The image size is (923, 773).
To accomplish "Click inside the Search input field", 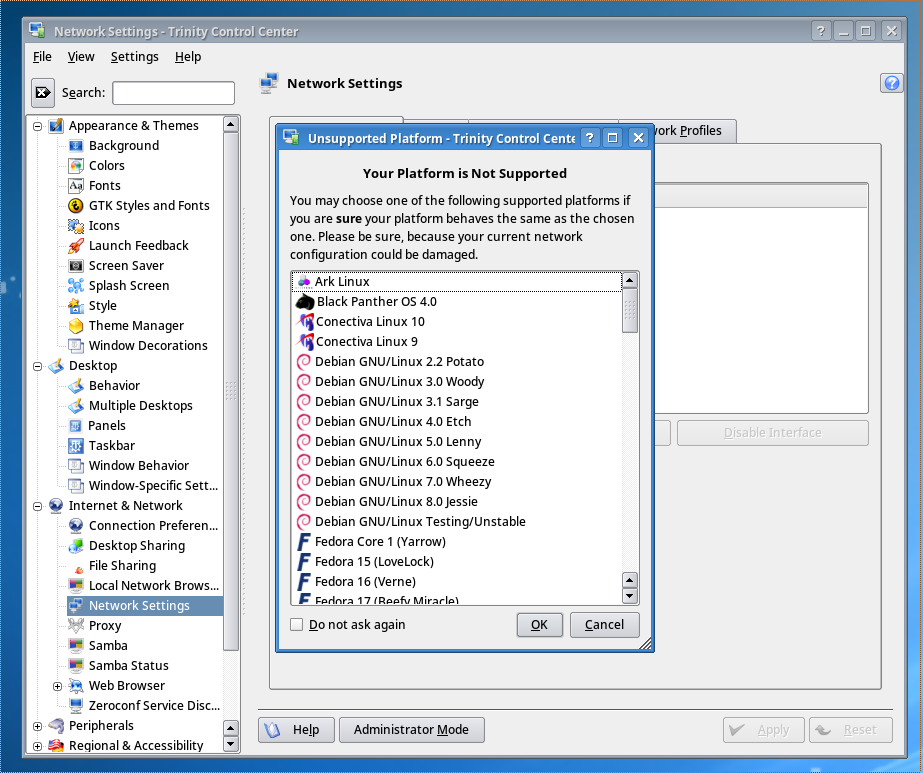I will click(x=174, y=93).
